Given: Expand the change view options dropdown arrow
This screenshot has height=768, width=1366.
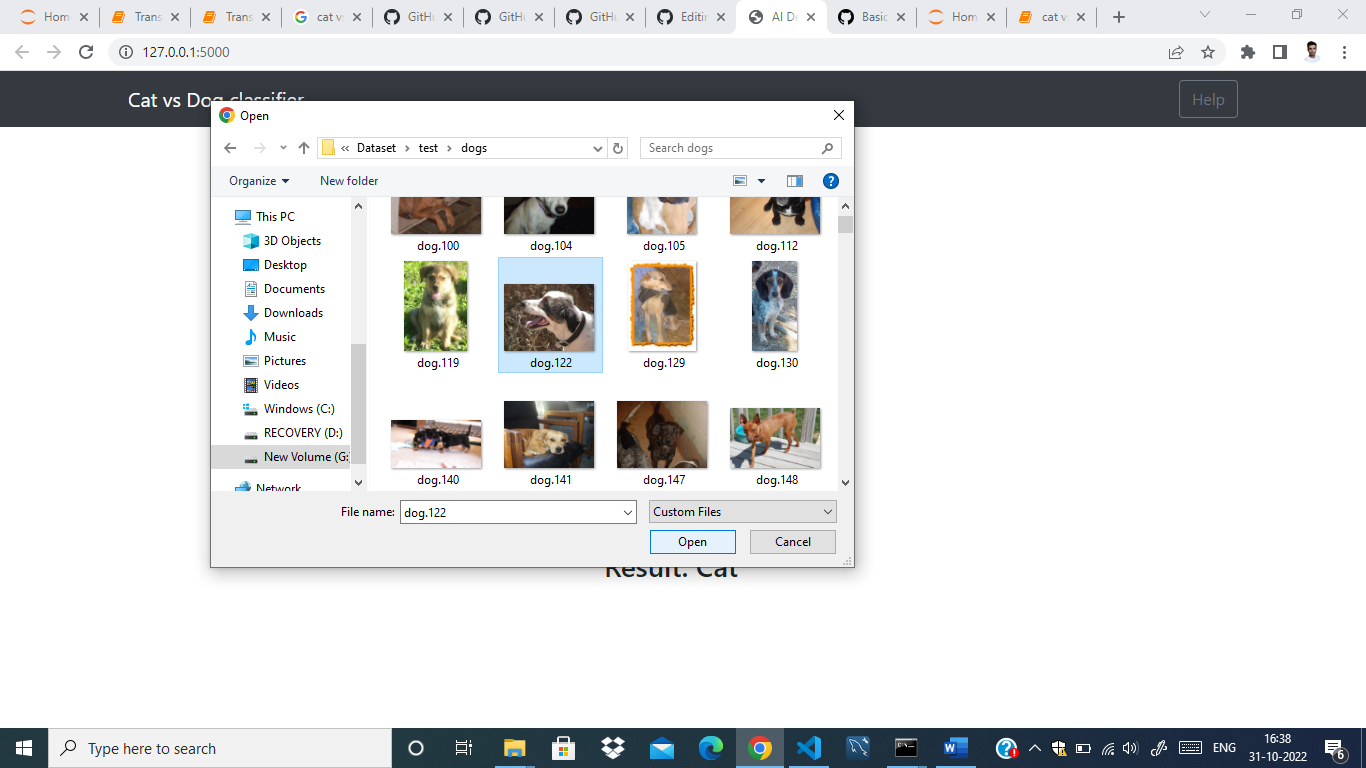Looking at the screenshot, I should (x=761, y=180).
